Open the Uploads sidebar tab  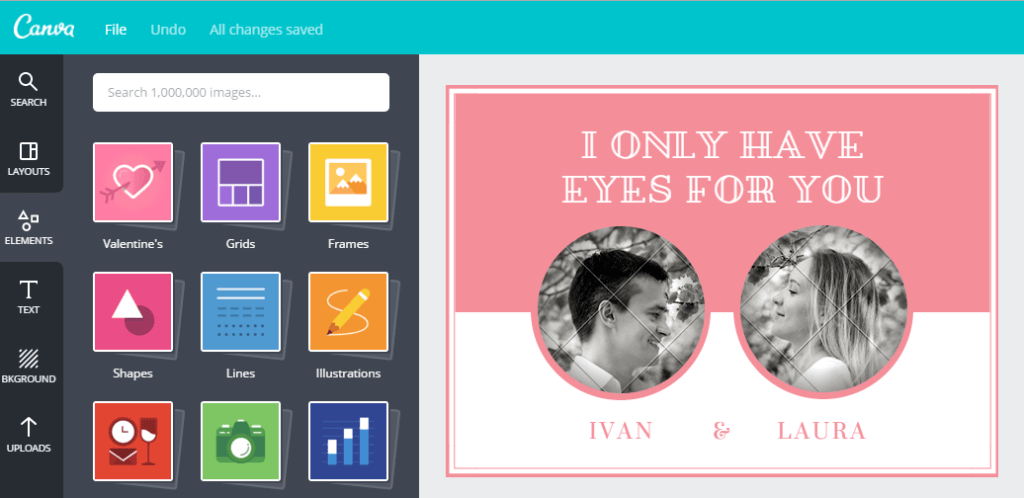[x=29, y=435]
